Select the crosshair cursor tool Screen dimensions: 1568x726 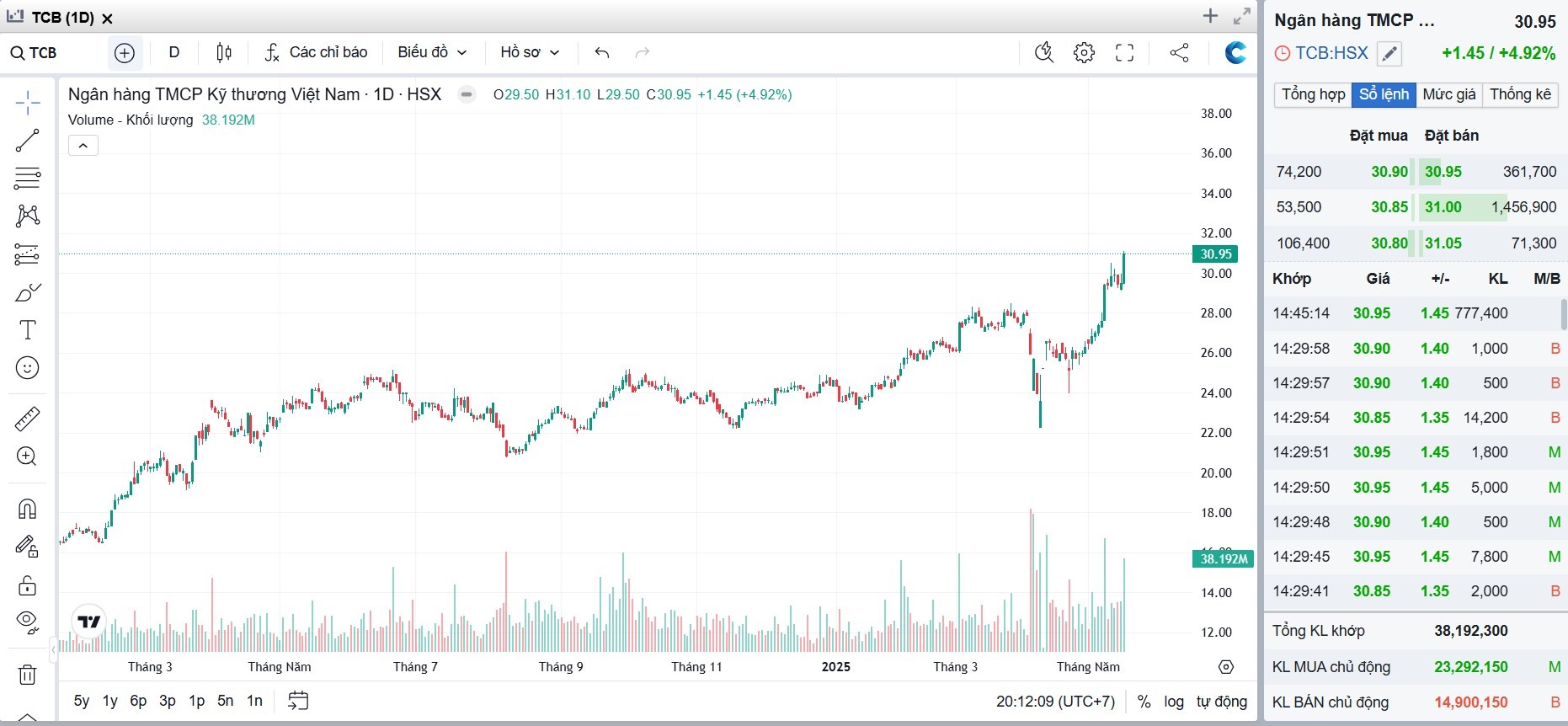[27, 103]
